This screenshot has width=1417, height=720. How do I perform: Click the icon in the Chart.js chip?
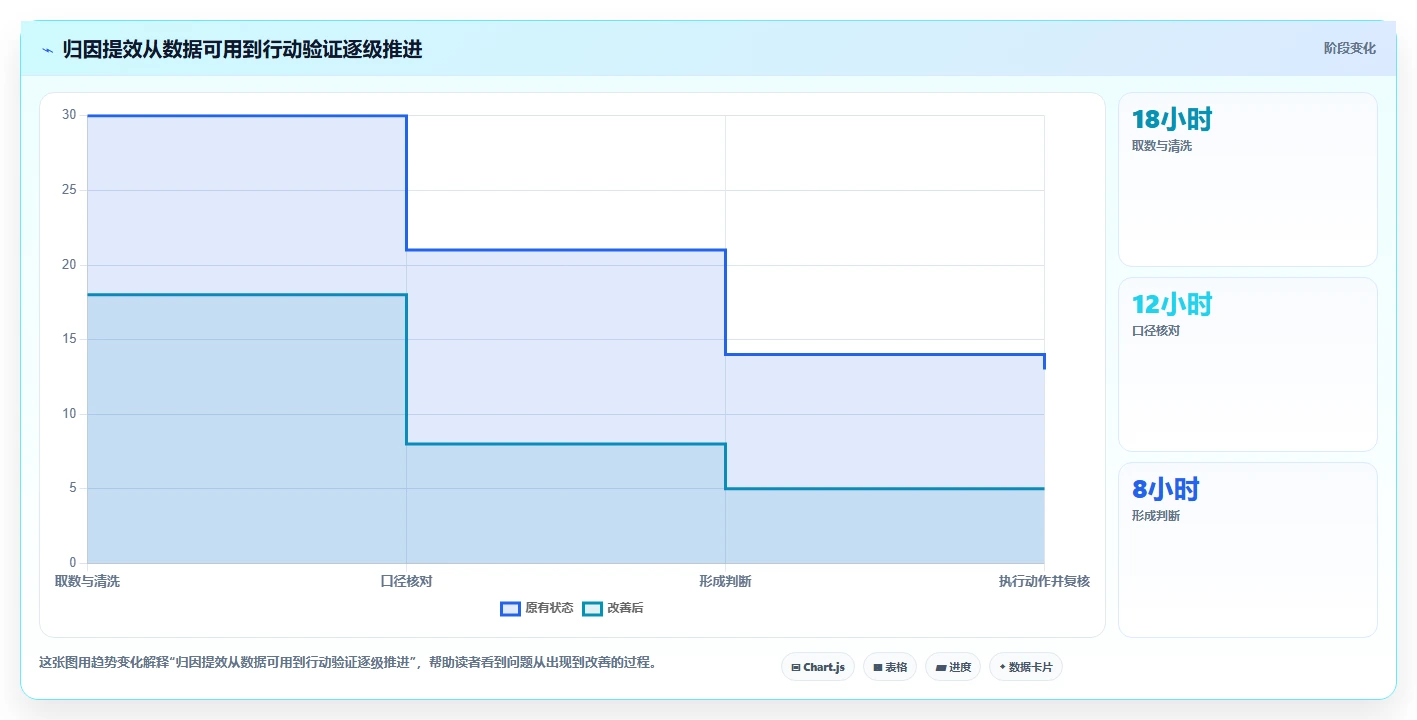796,667
